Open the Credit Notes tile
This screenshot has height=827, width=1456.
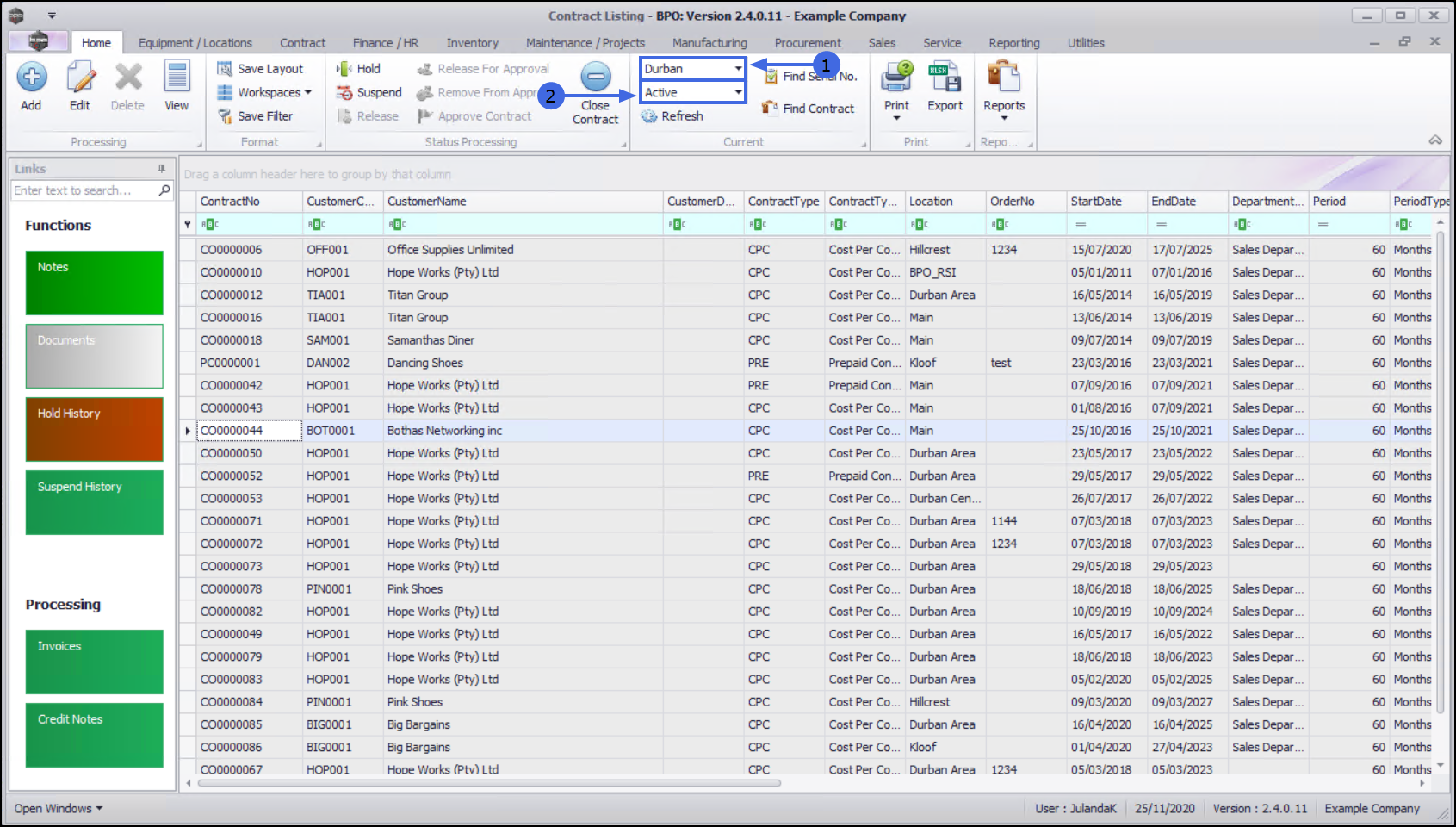click(95, 735)
